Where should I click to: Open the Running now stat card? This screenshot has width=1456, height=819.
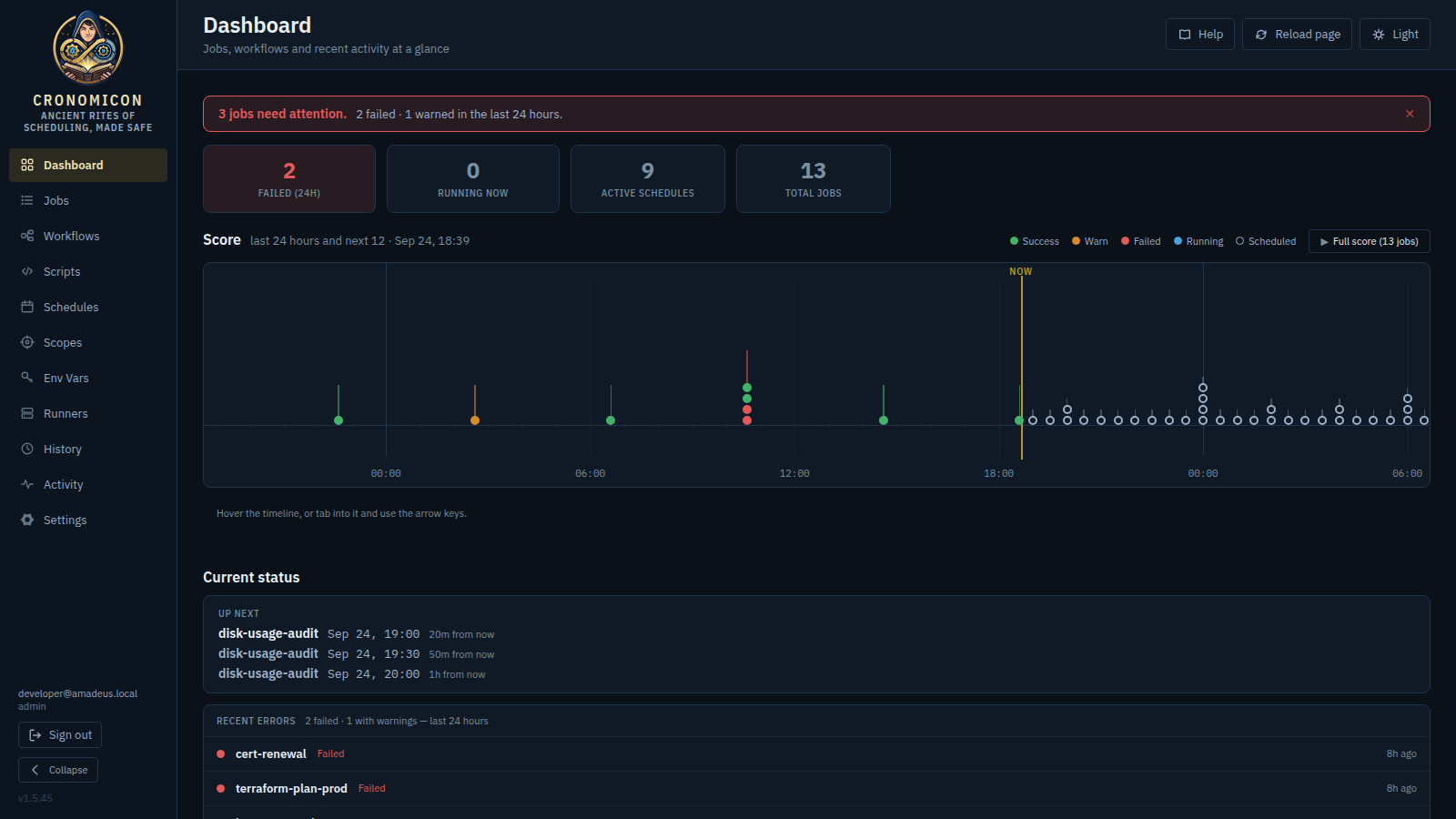[x=473, y=179]
